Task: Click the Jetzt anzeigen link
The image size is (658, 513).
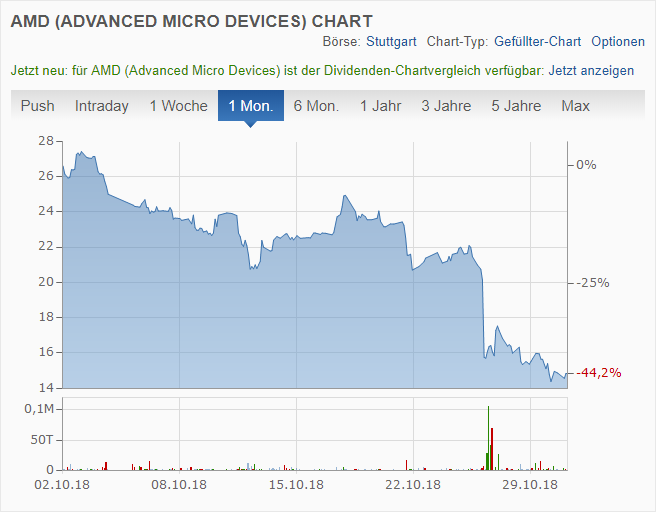Action: click(x=591, y=71)
